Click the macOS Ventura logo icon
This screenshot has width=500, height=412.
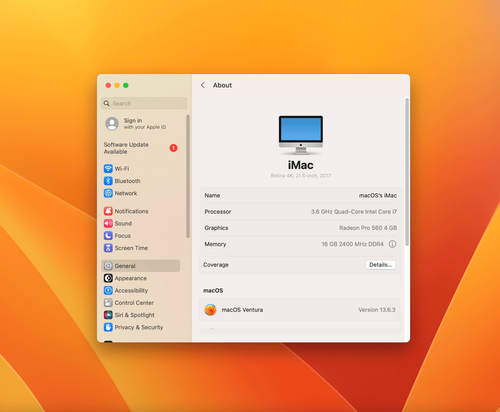click(210, 310)
